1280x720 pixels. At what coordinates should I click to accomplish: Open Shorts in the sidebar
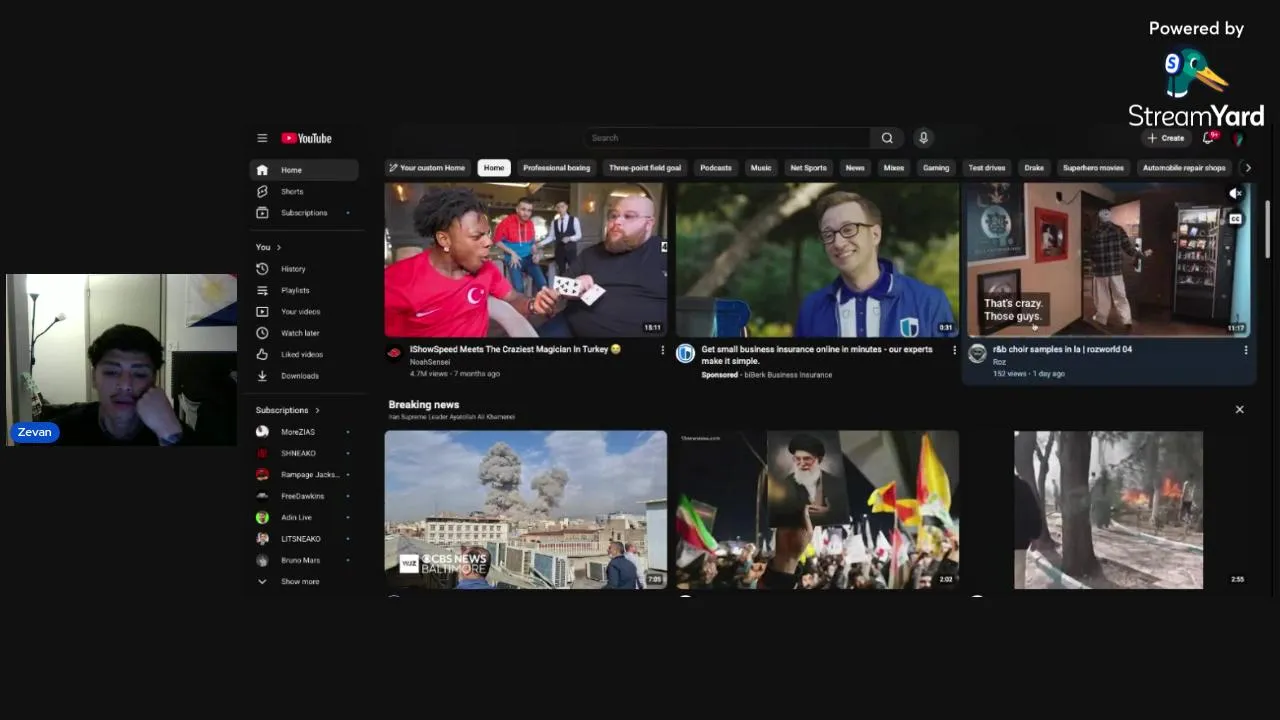303,191
